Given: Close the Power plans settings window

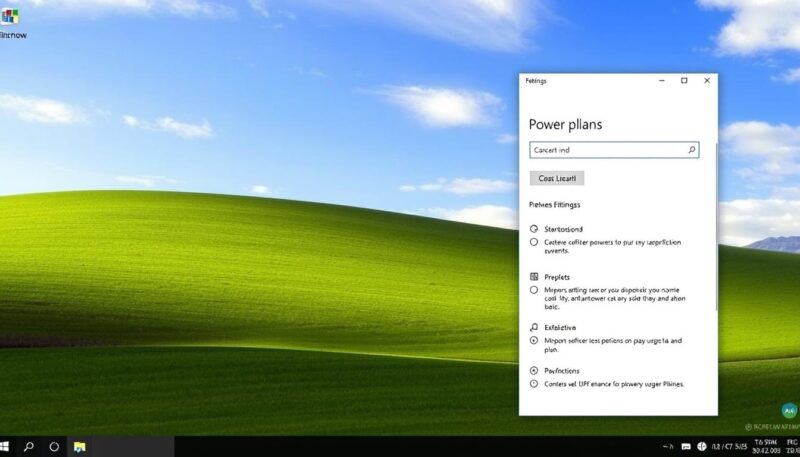Looking at the screenshot, I should pos(707,81).
